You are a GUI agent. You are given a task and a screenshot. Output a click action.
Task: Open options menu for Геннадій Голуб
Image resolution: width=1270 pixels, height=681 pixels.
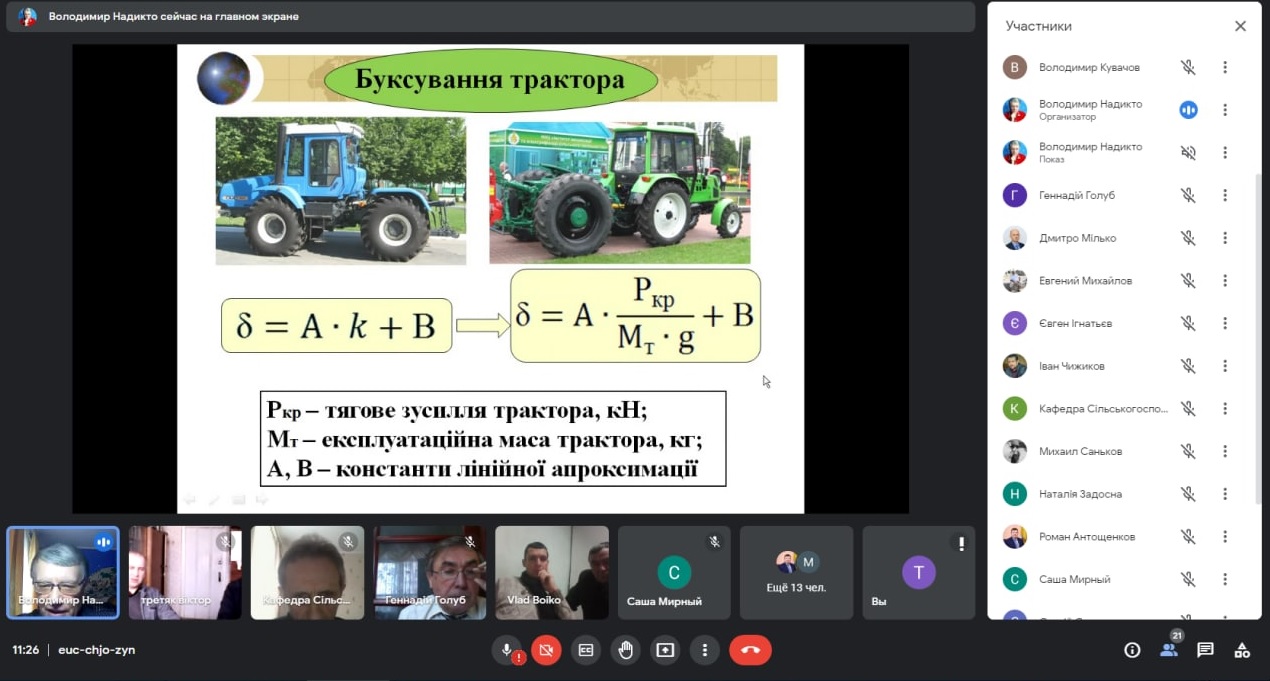1225,196
